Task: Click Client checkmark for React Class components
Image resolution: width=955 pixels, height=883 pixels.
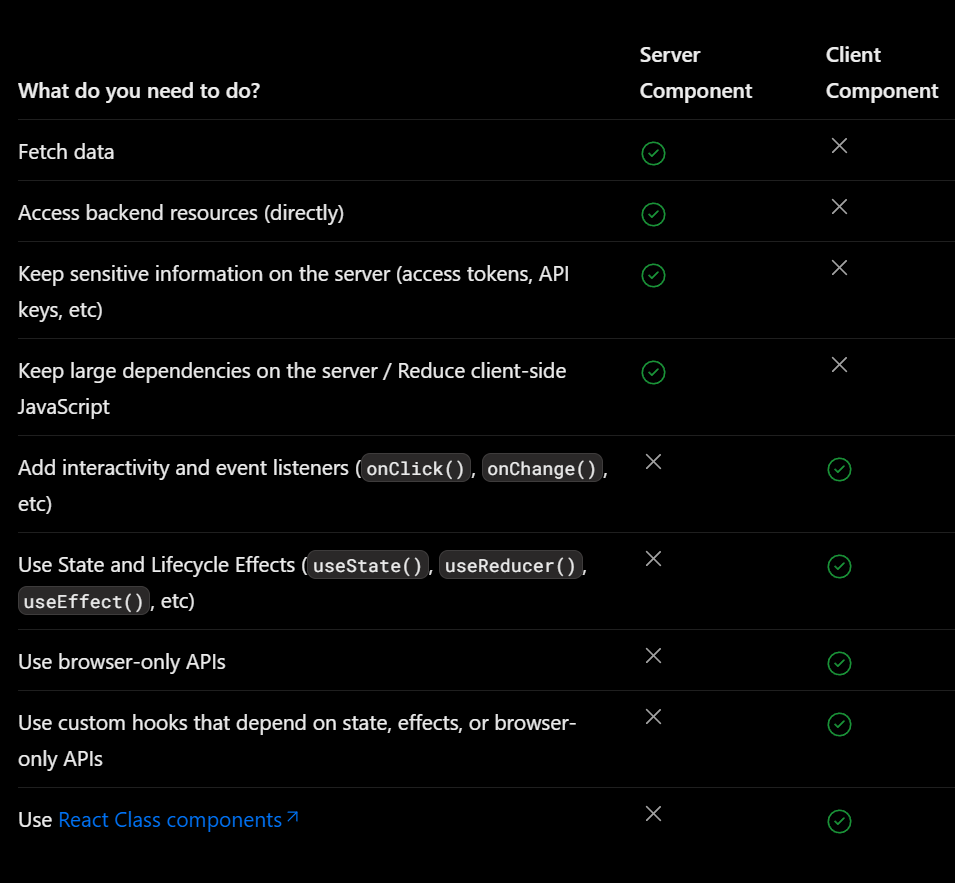Action: tap(839, 821)
